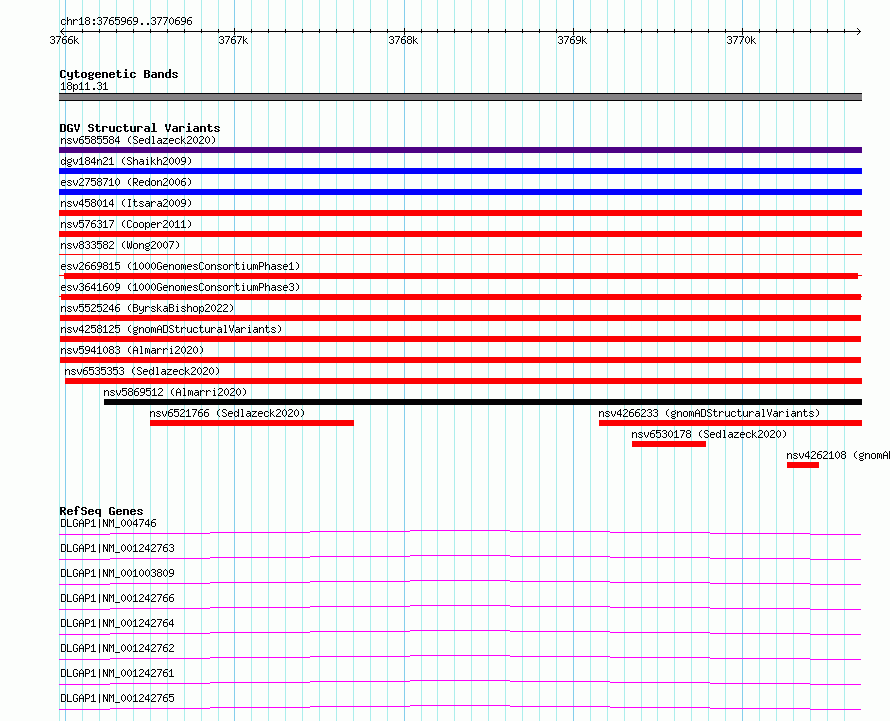890x721 pixels.
Task: Click the 3766k ruler label
Action: [x=64, y=40]
